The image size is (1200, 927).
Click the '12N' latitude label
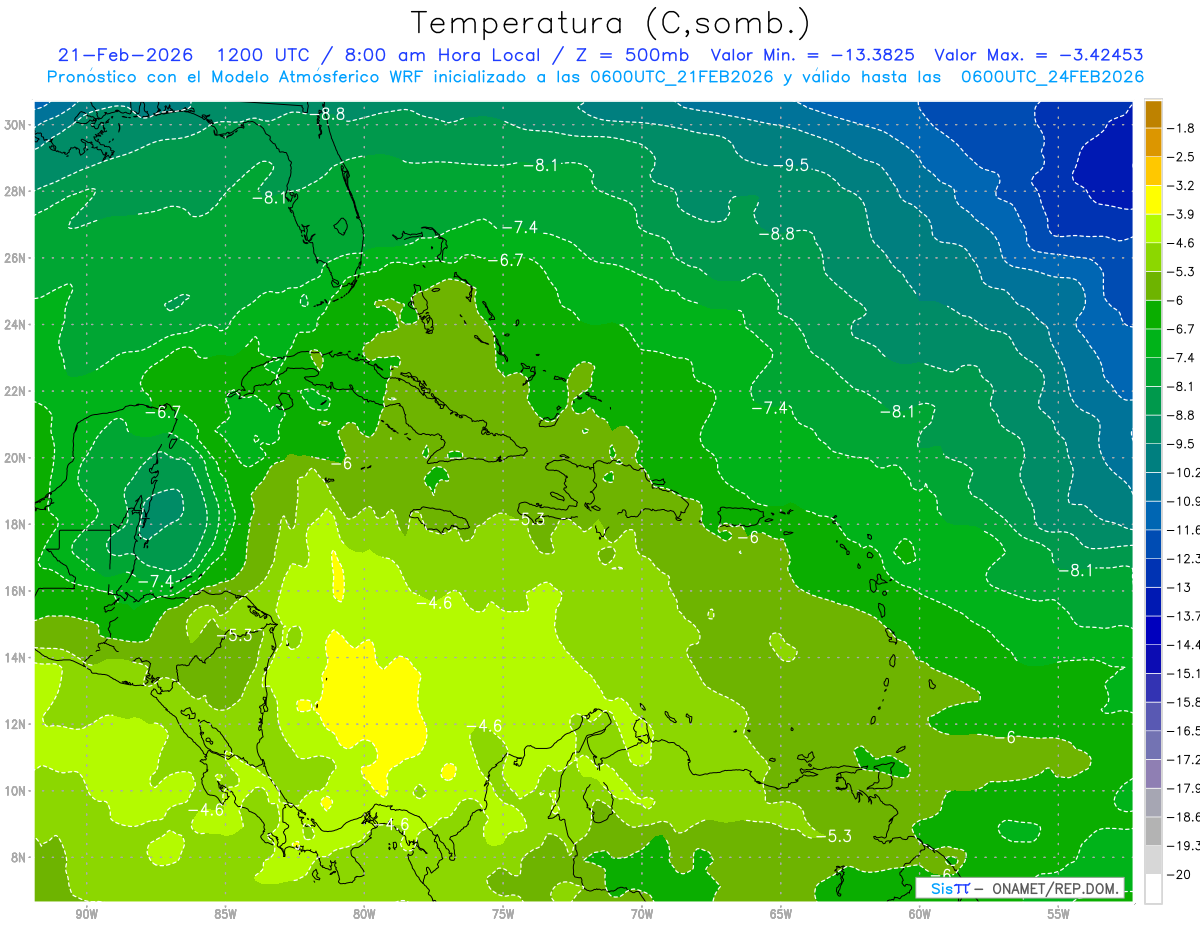pos(15,724)
